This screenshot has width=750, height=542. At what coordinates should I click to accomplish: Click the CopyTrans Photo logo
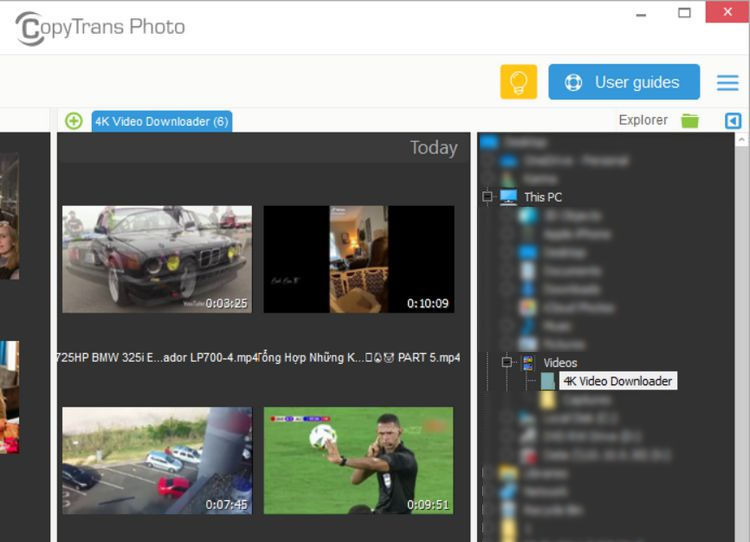[100, 28]
